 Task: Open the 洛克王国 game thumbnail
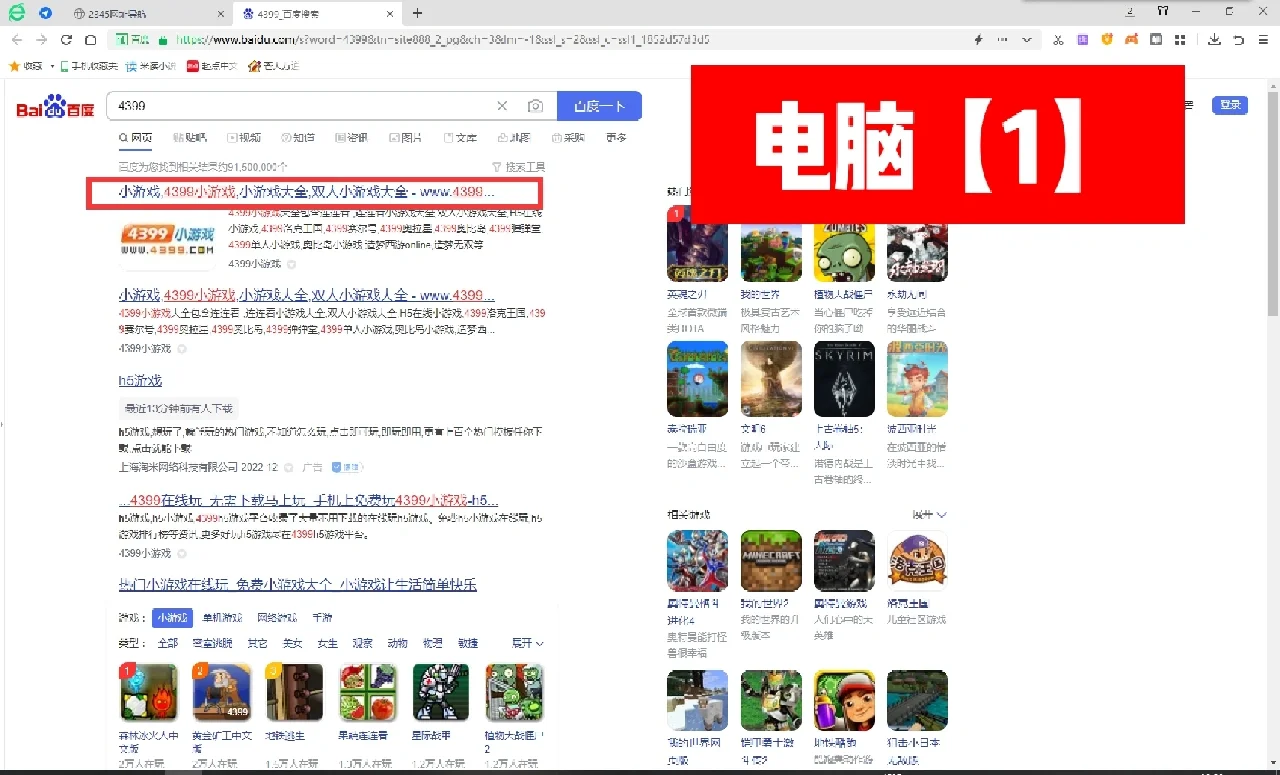click(x=917, y=561)
